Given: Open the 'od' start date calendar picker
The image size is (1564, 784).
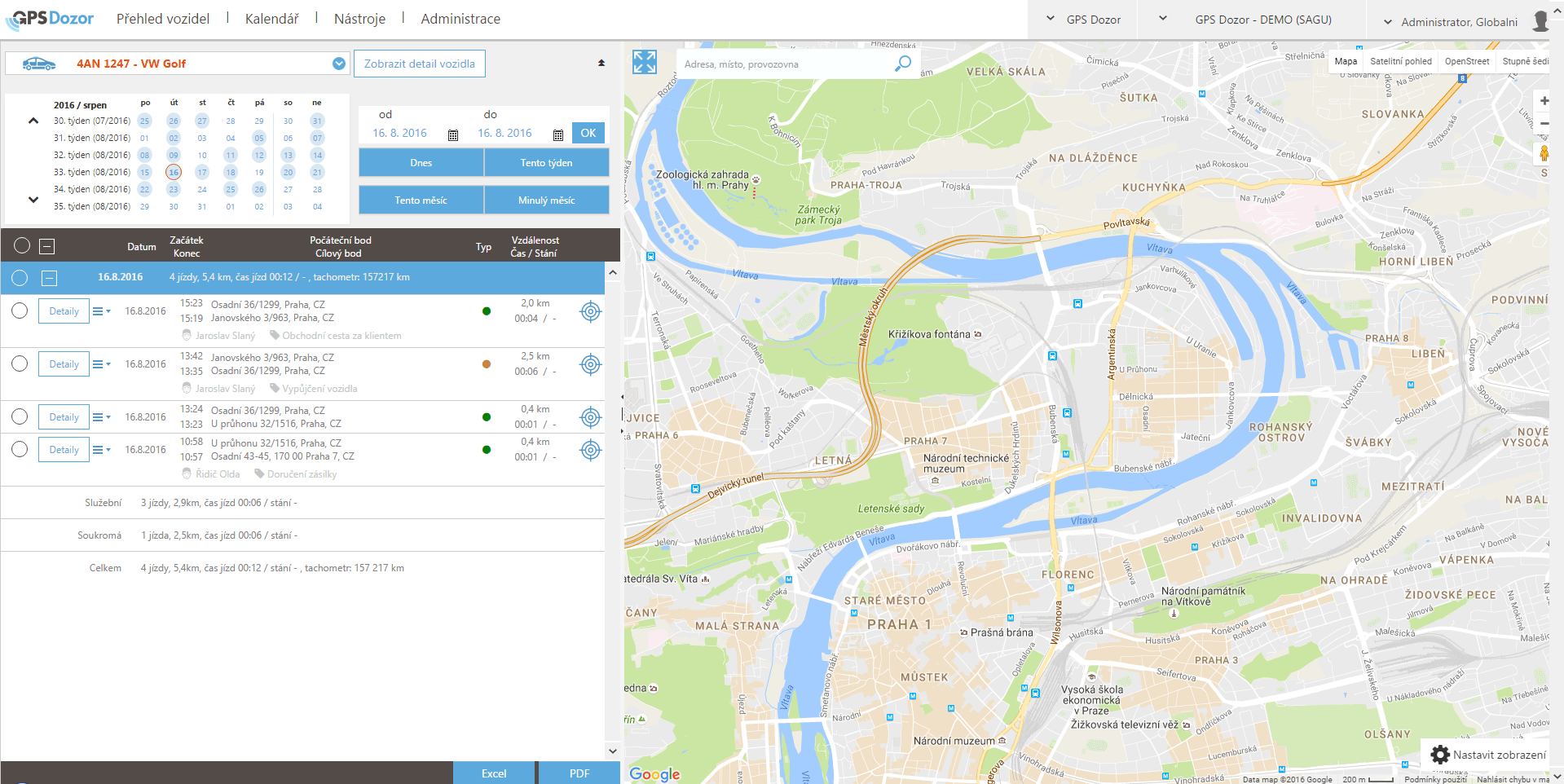Looking at the screenshot, I should pos(453,134).
